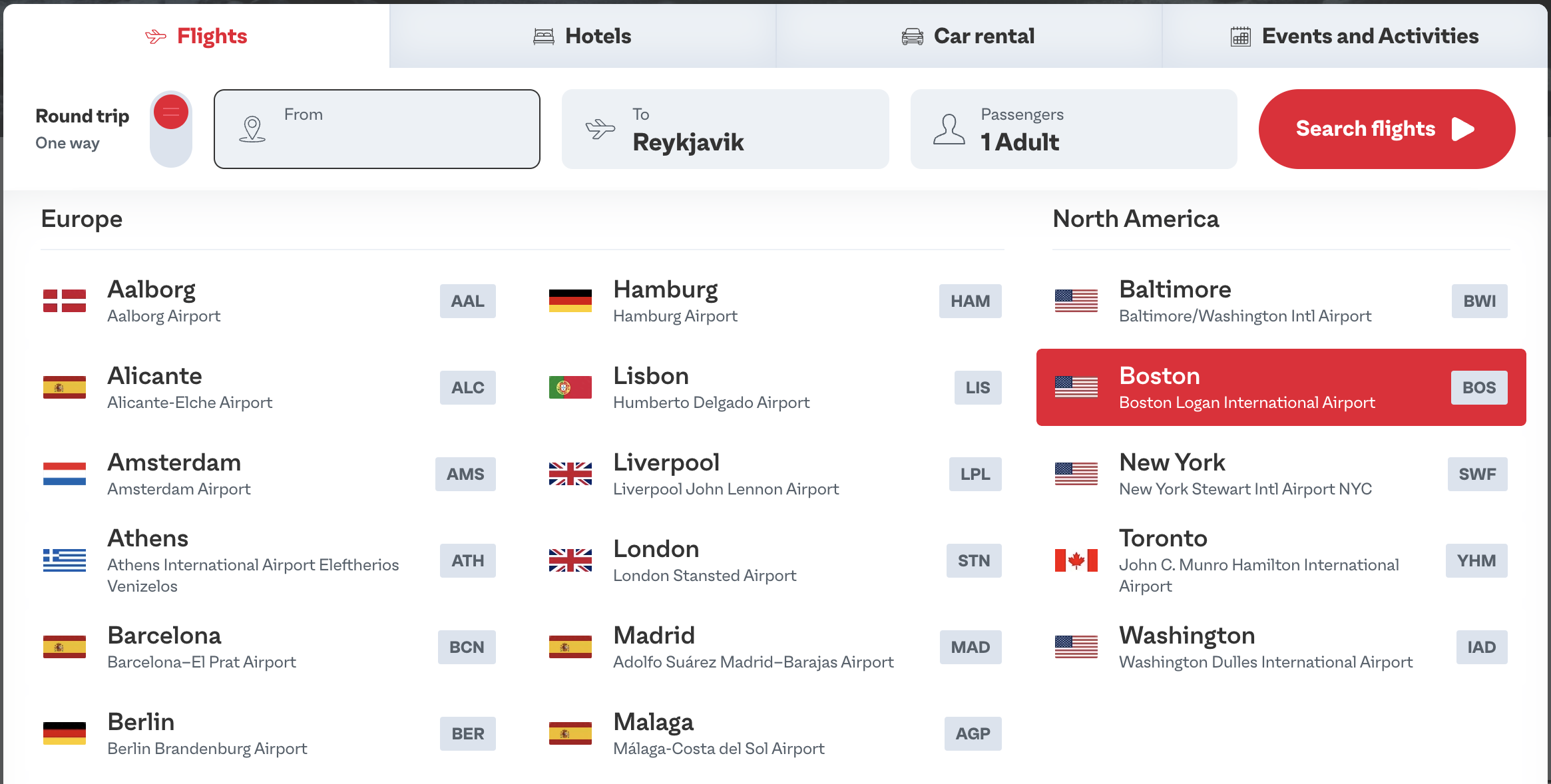Viewport: 1551px width, 784px height.
Task: Select London Stansted Airport
Action: 775,560
